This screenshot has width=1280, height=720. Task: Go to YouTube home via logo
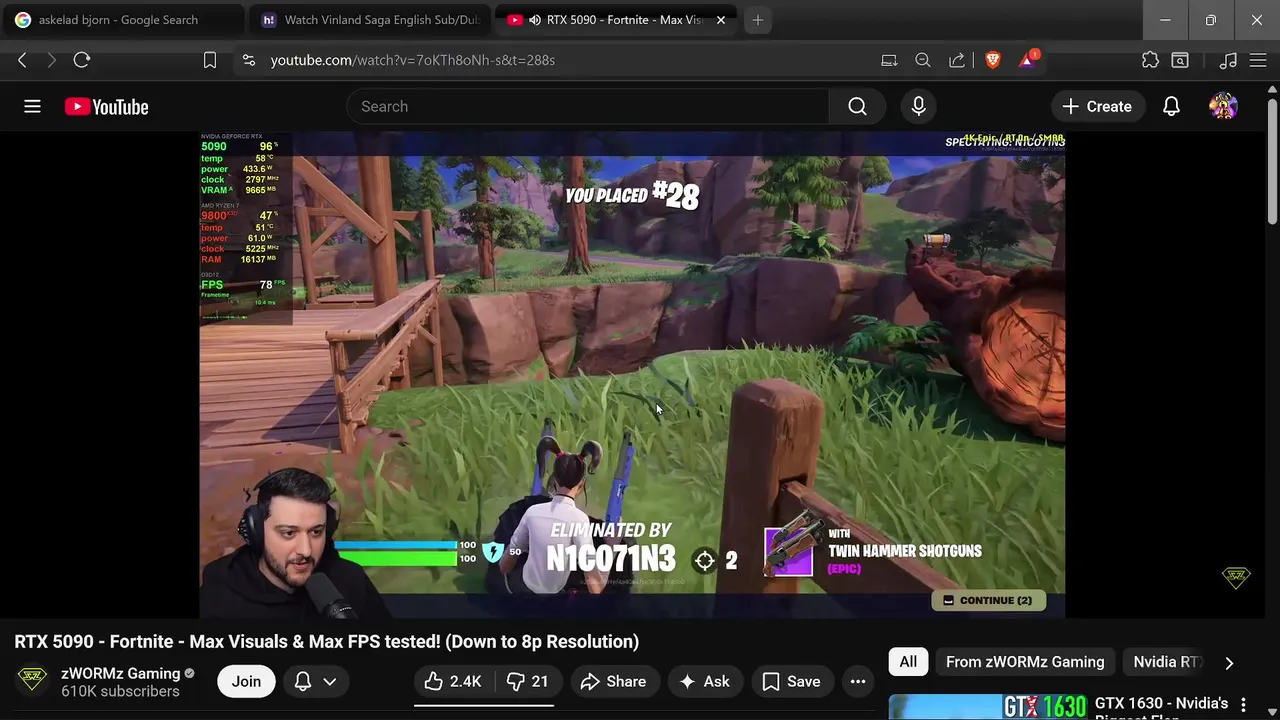(106, 107)
